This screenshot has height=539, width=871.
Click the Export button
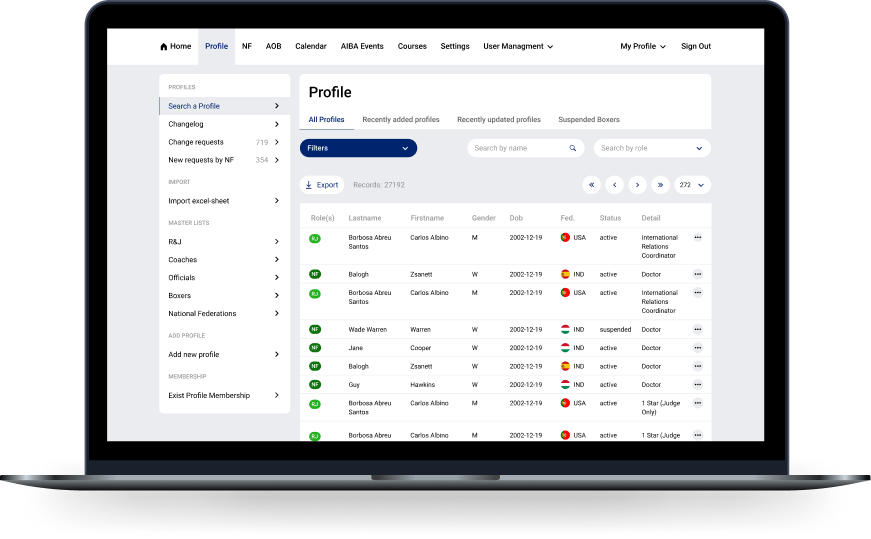click(x=322, y=185)
